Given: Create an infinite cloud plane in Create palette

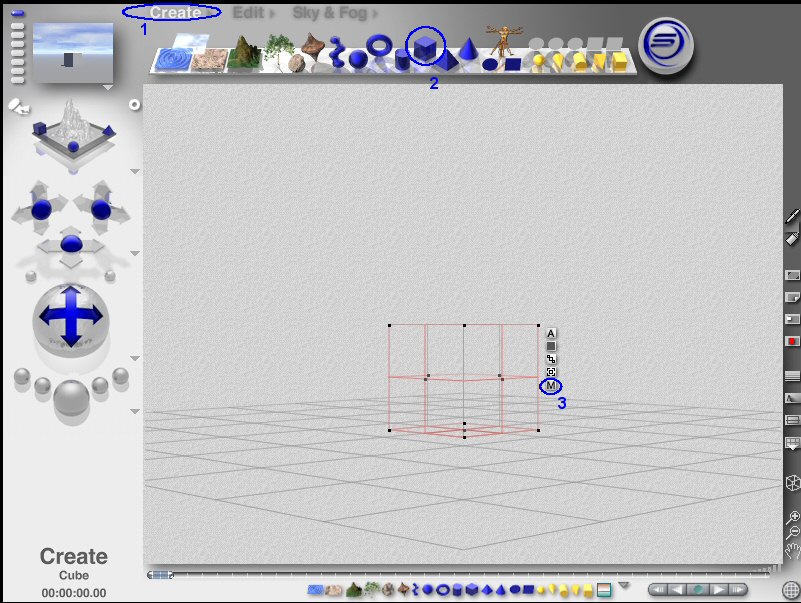Looking at the screenshot, I should (x=191, y=41).
